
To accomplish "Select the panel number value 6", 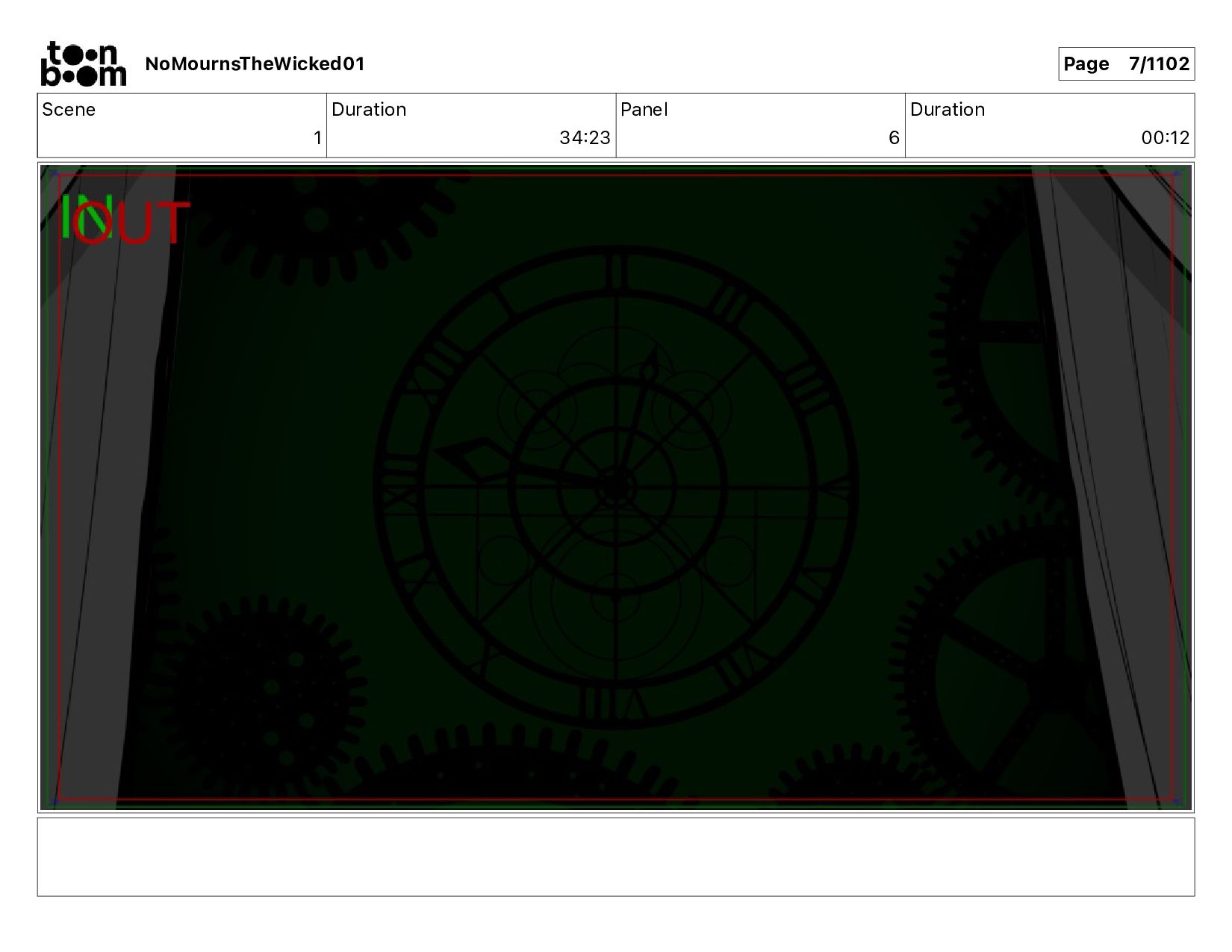I will (894, 138).
